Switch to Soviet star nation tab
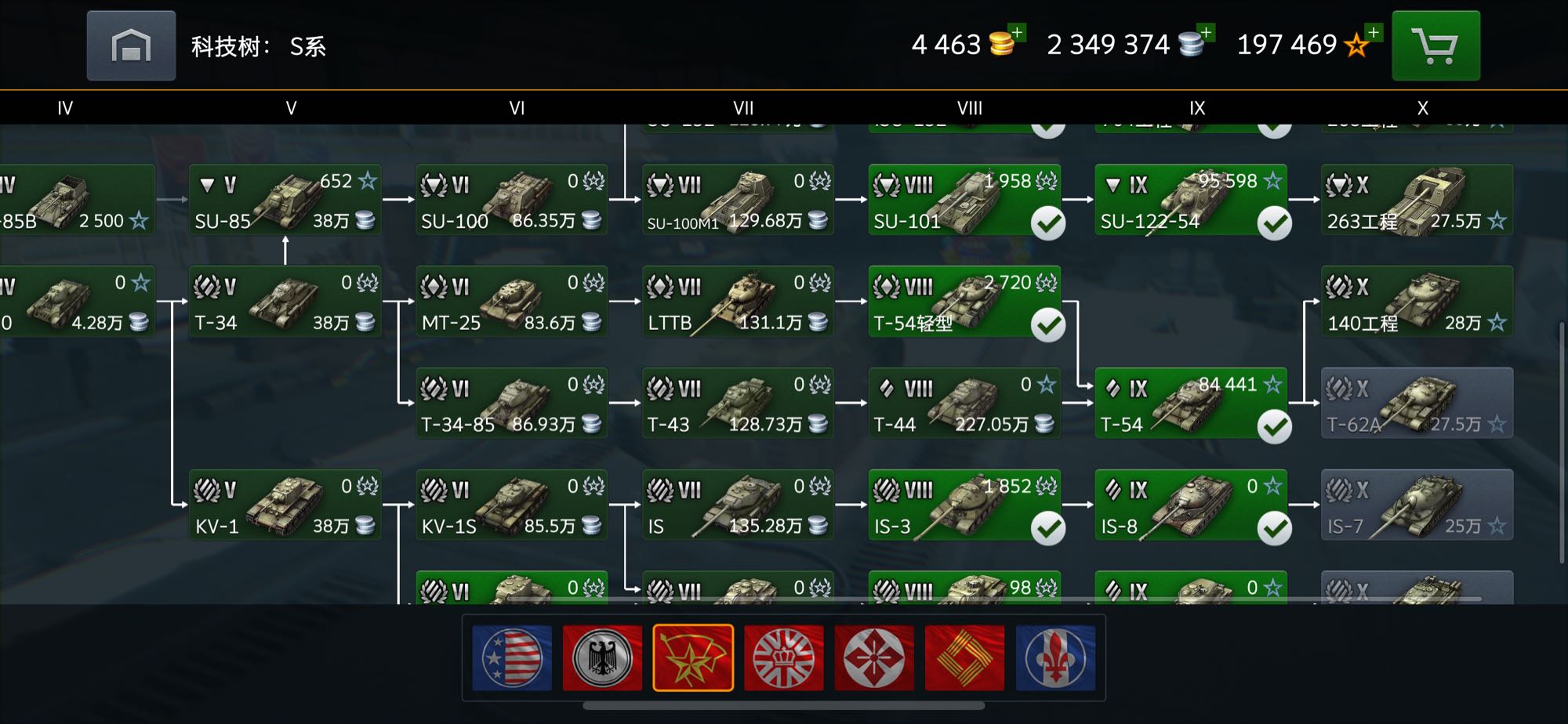Image resolution: width=1568 pixels, height=724 pixels. (x=693, y=658)
